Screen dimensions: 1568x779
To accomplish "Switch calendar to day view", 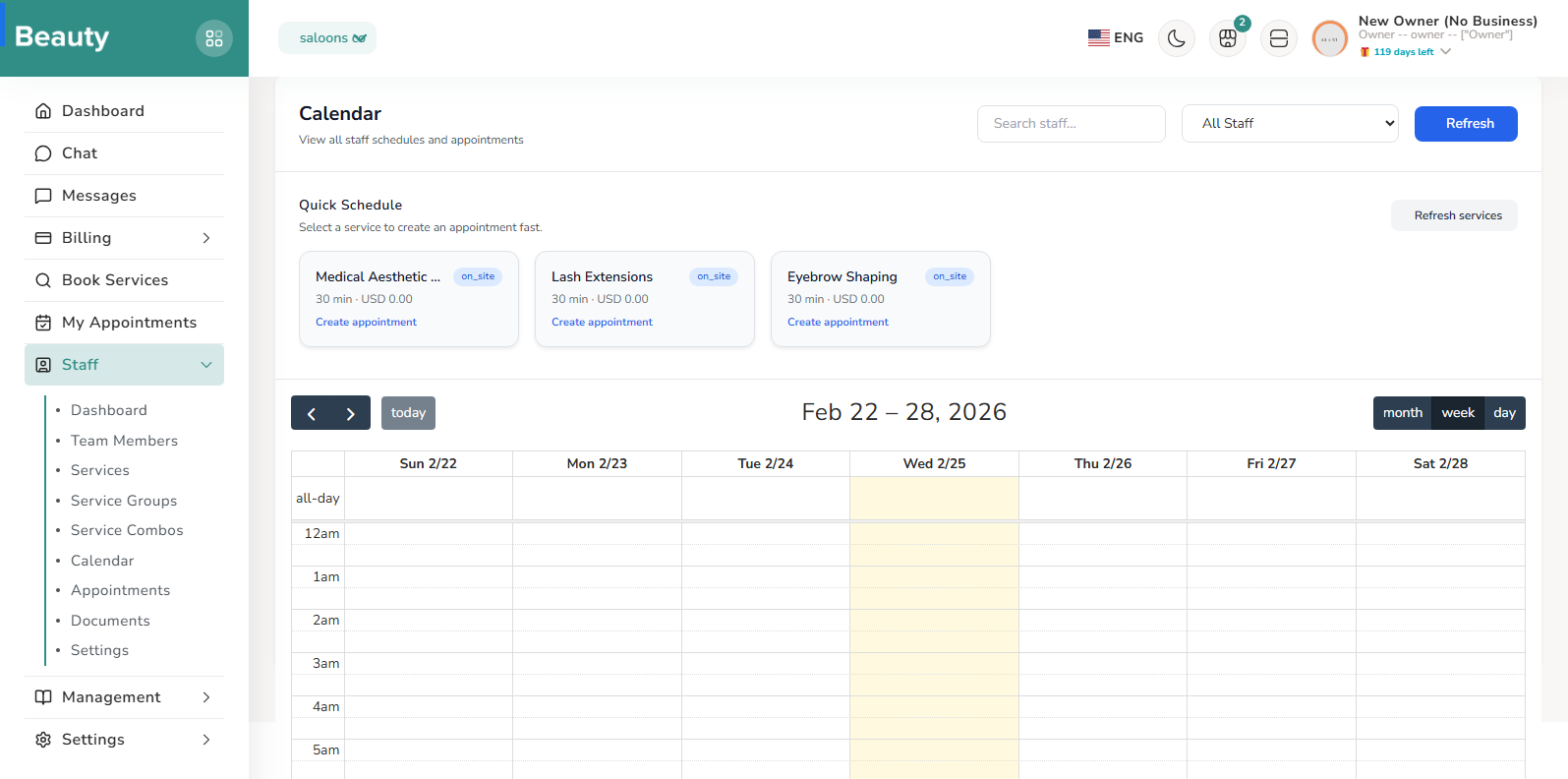I will [1504, 413].
